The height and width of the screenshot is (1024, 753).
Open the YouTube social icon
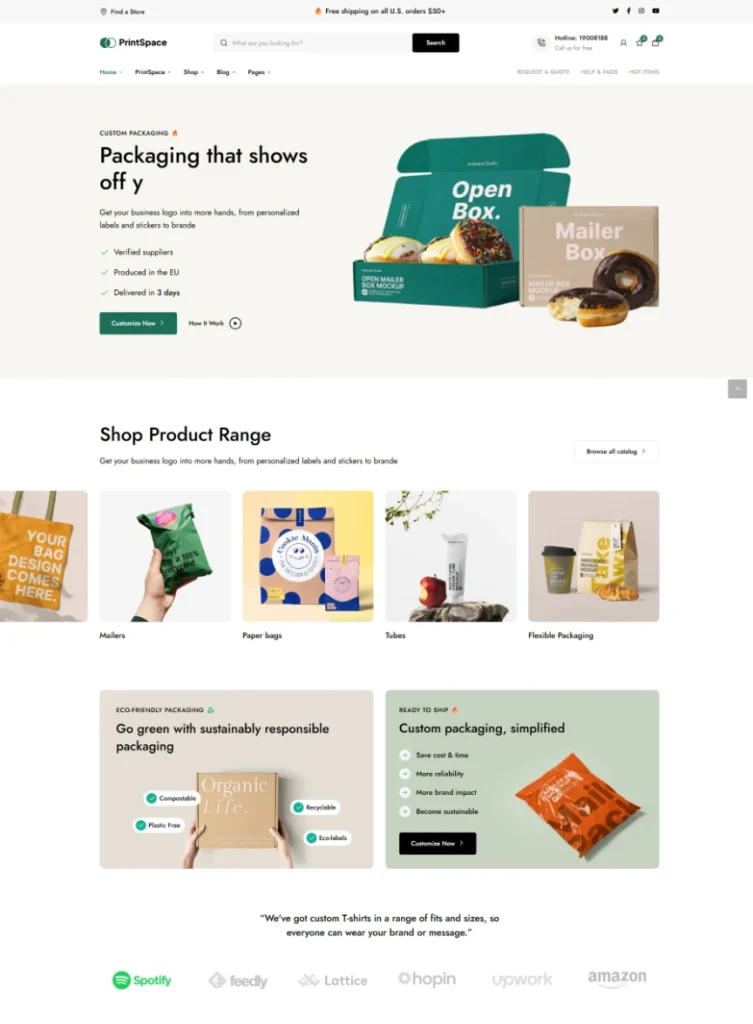point(656,11)
